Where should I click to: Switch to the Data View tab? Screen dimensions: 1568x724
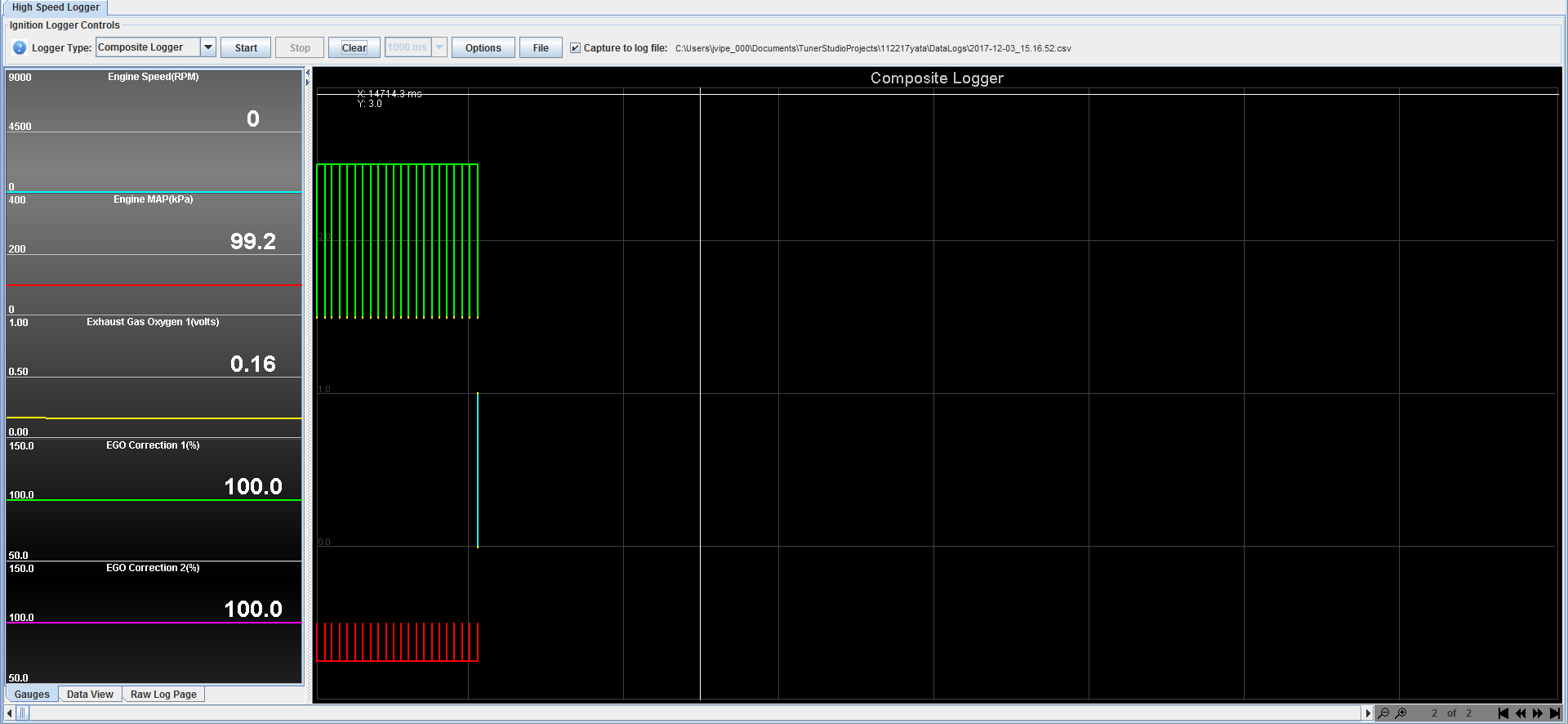click(90, 695)
